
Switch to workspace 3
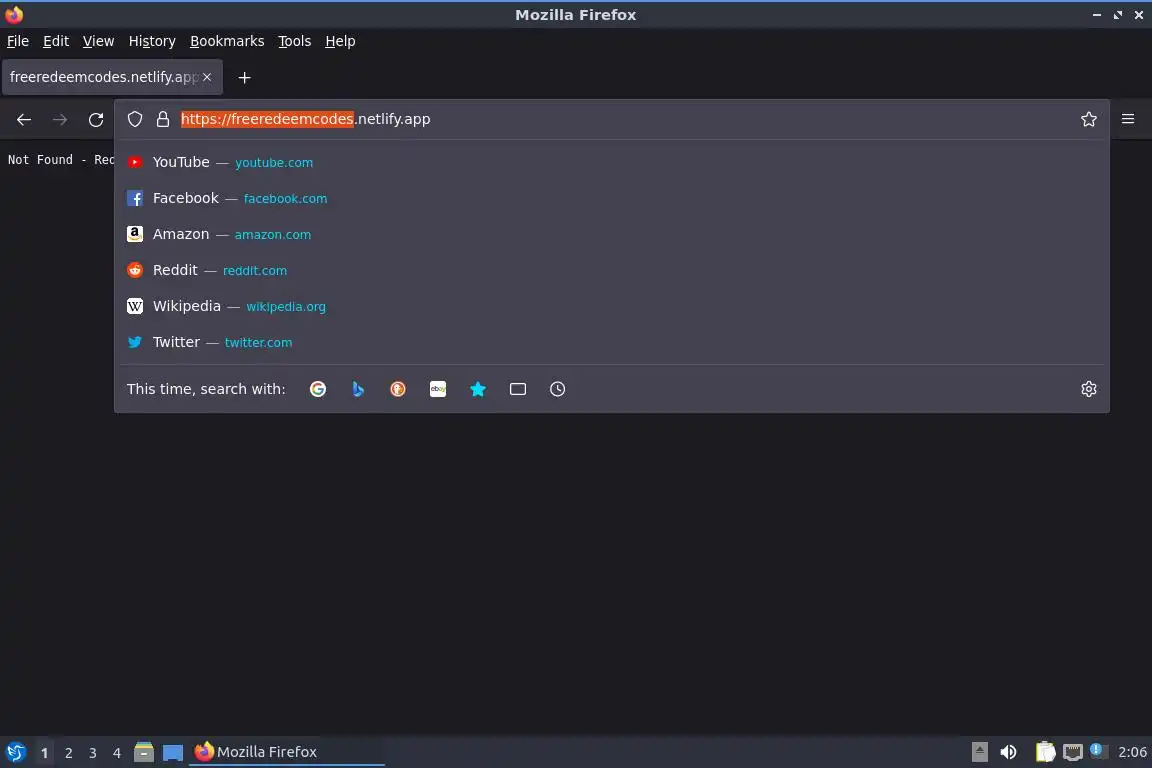tap(93, 753)
